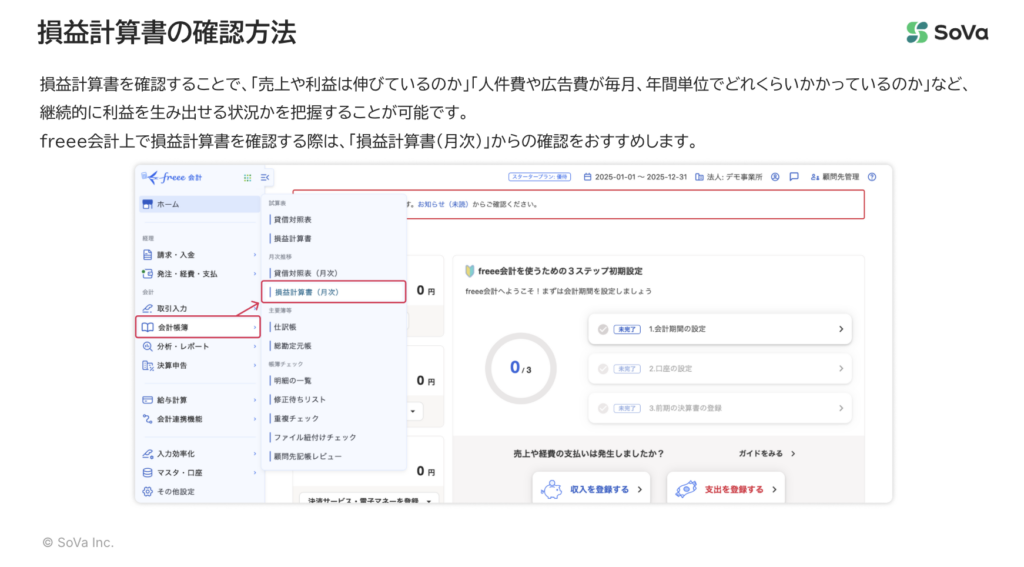Screen dimensions: 1024x567
Task: Open 仕訳帳 in the submenu
Action: [286, 326]
